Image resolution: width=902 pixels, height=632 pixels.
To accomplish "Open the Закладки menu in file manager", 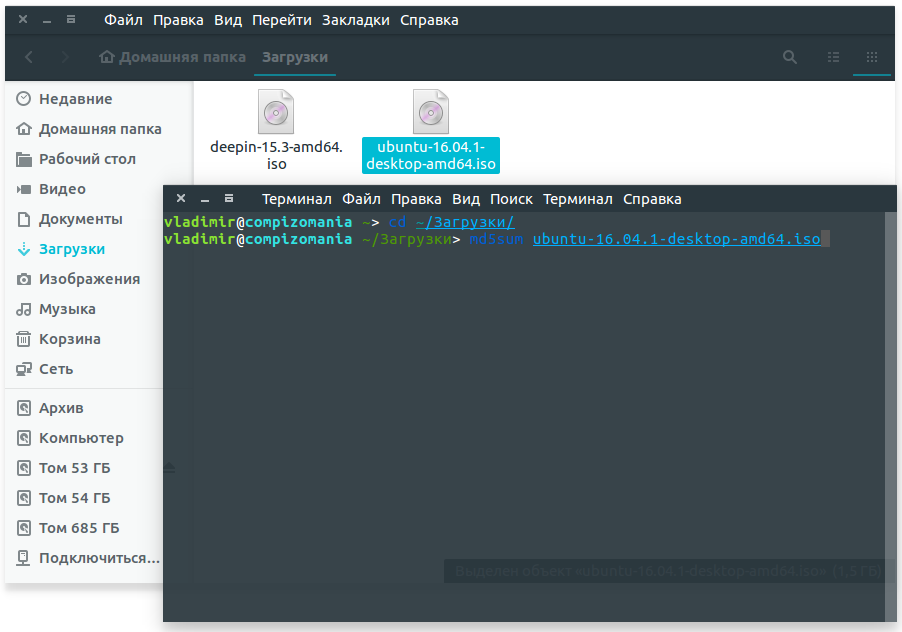I will [x=356, y=20].
